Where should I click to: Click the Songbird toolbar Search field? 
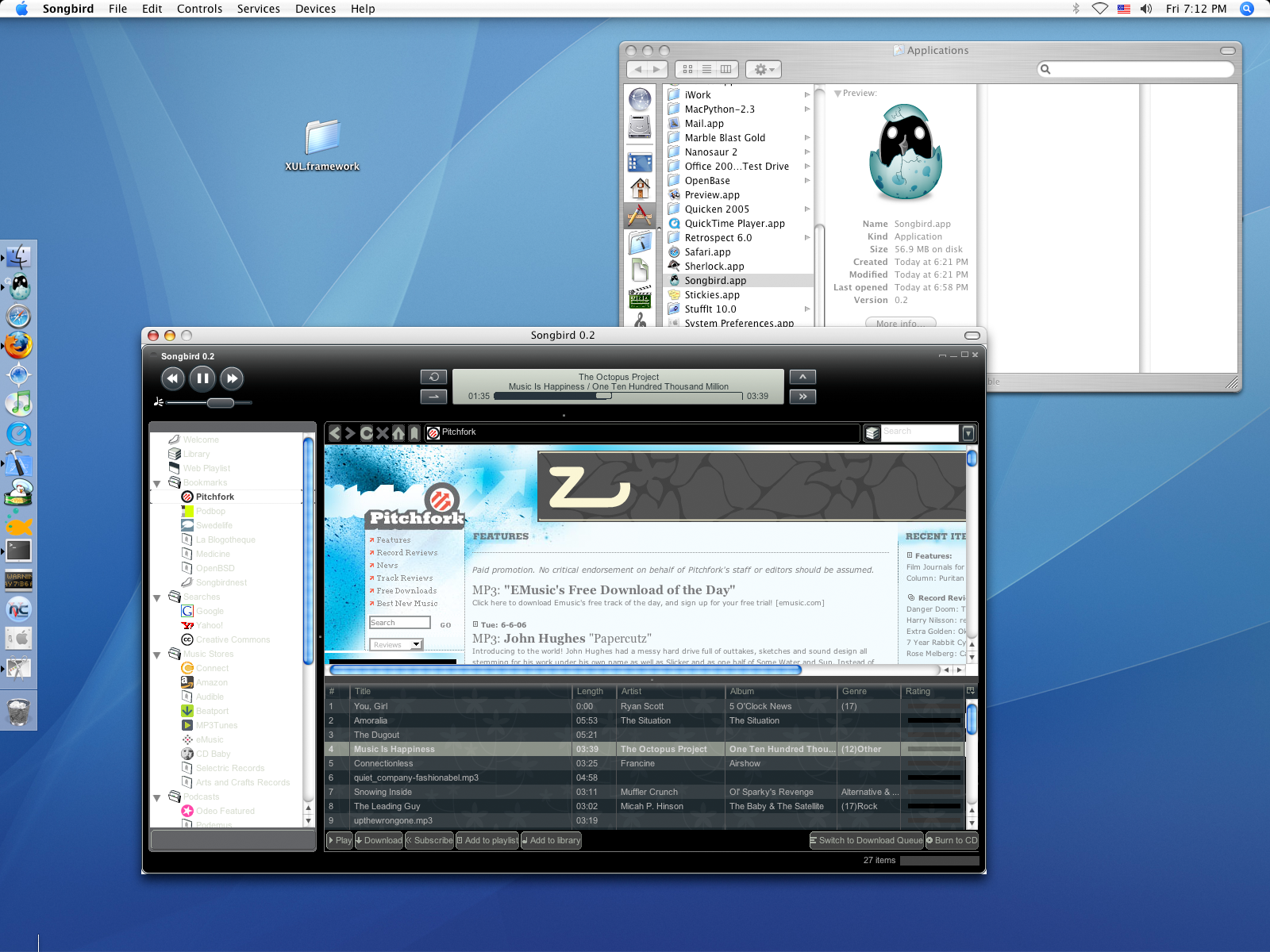coord(919,432)
